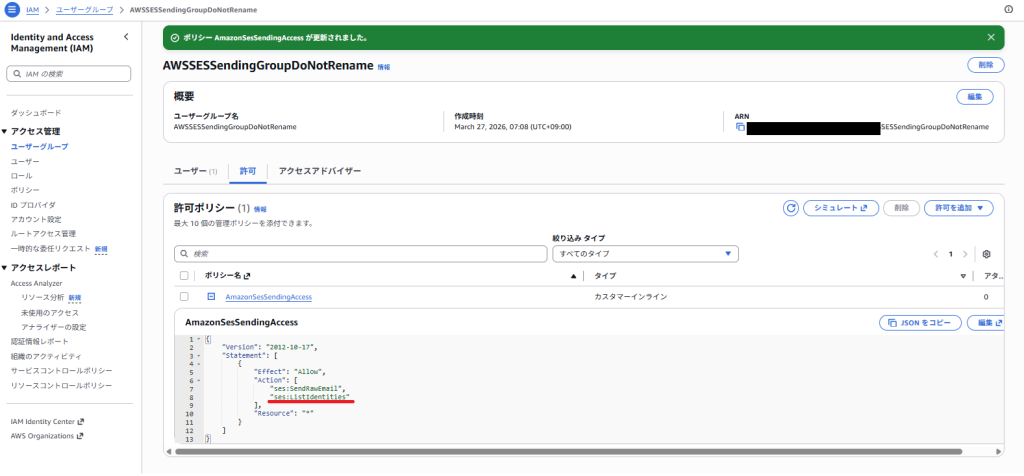Collapse the アクセス管理 sidebar section
This screenshot has height=476, width=1024.
click(x=5, y=132)
